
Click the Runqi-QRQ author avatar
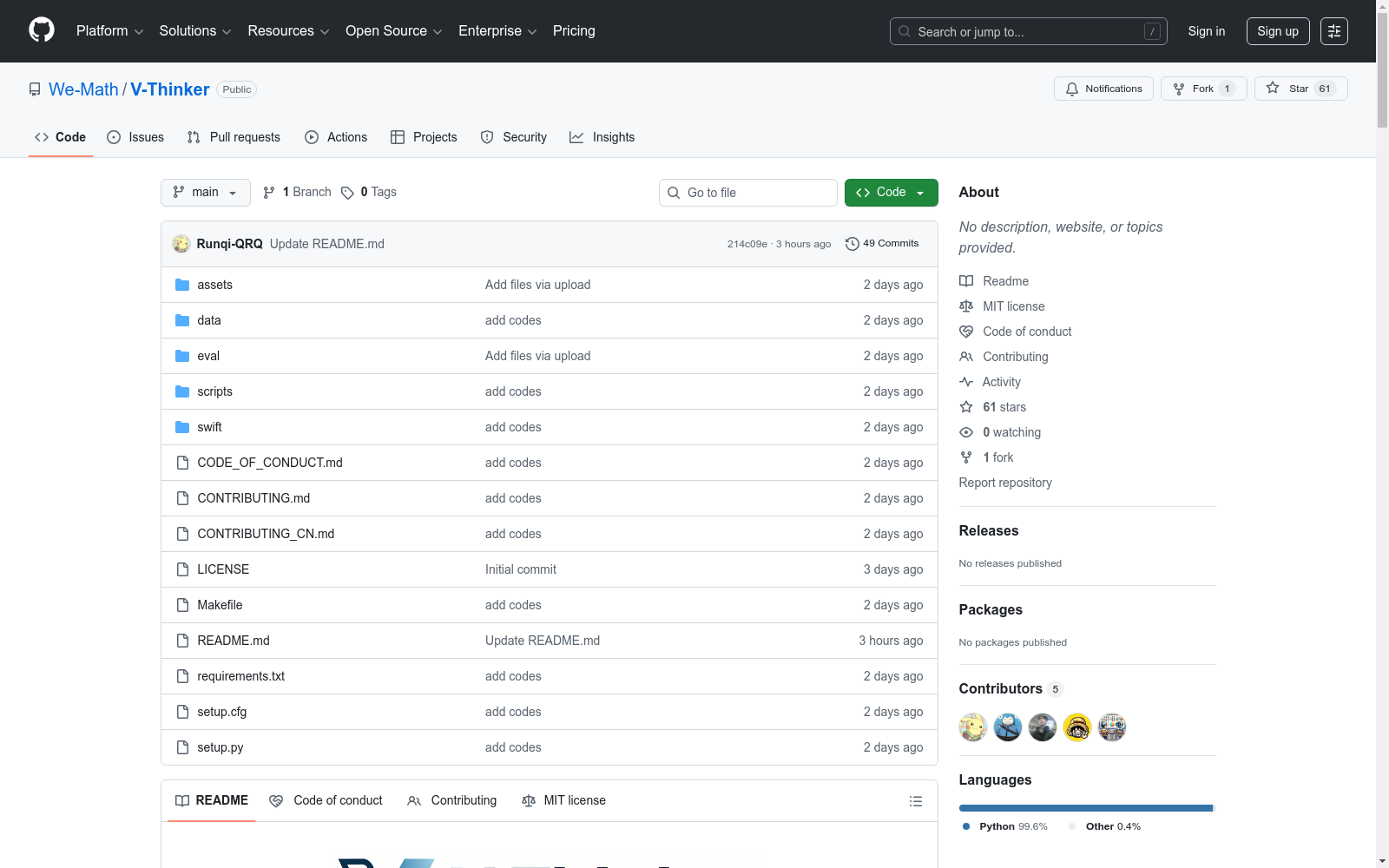pos(181,244)
